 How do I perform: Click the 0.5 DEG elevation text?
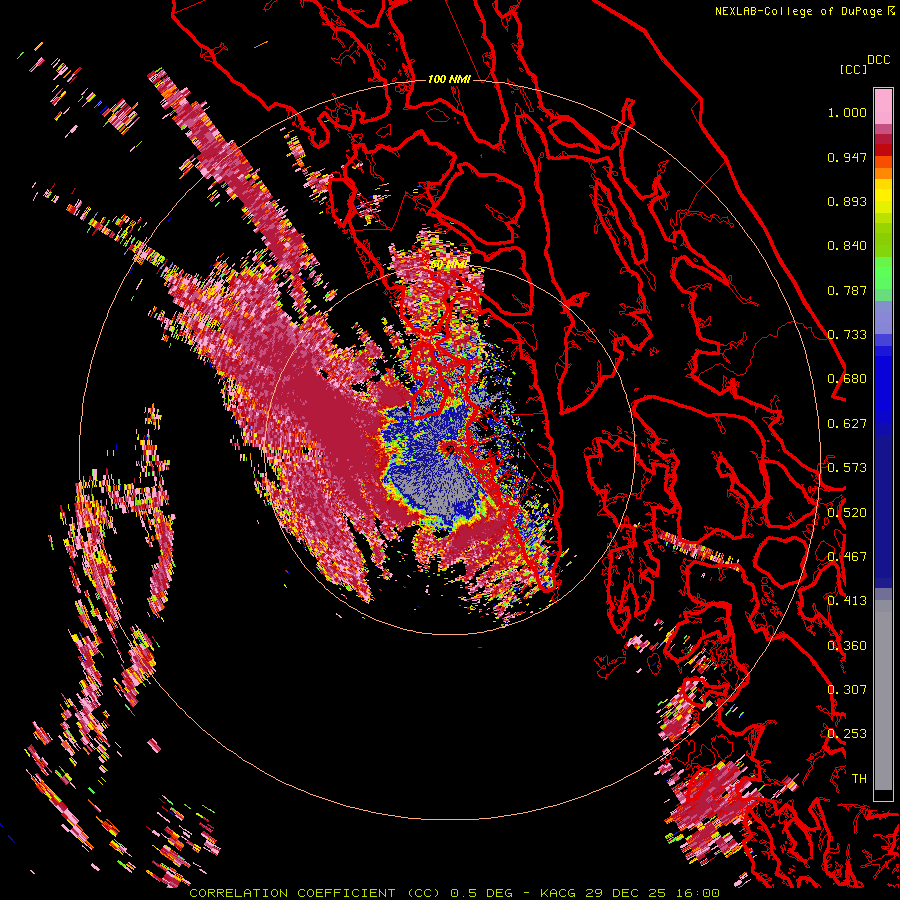pyautogui.click(x=484, y=893)
